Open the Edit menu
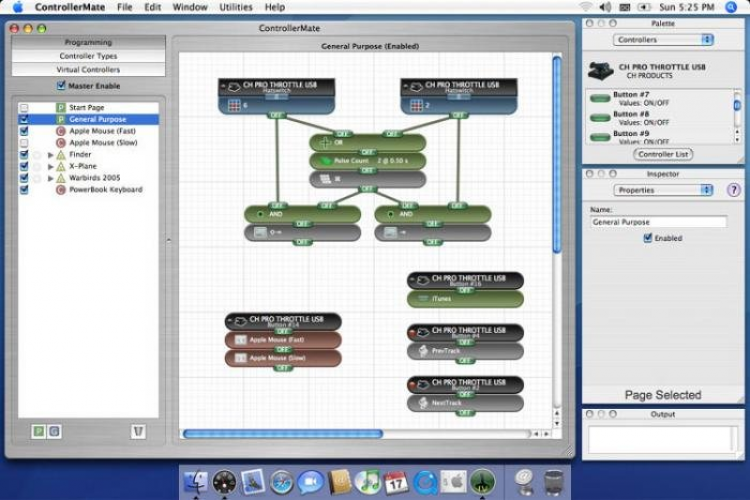750x500 pixels. click(x=153, y=7)
